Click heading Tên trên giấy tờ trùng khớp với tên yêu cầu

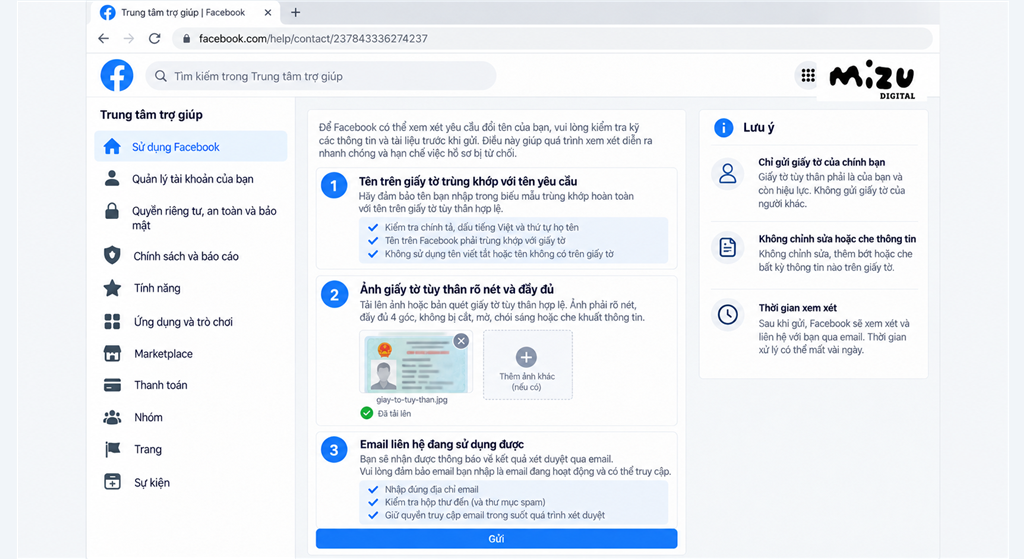[x=468, y=181]
